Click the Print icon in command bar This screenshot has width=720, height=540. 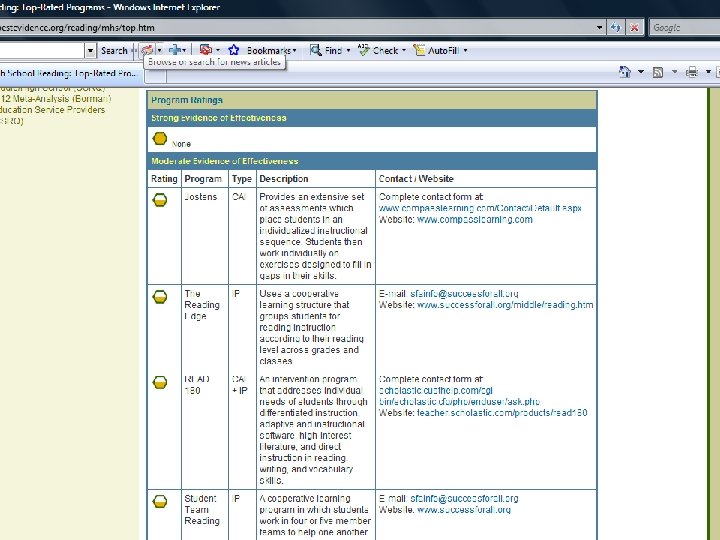[x=692, y=72]
